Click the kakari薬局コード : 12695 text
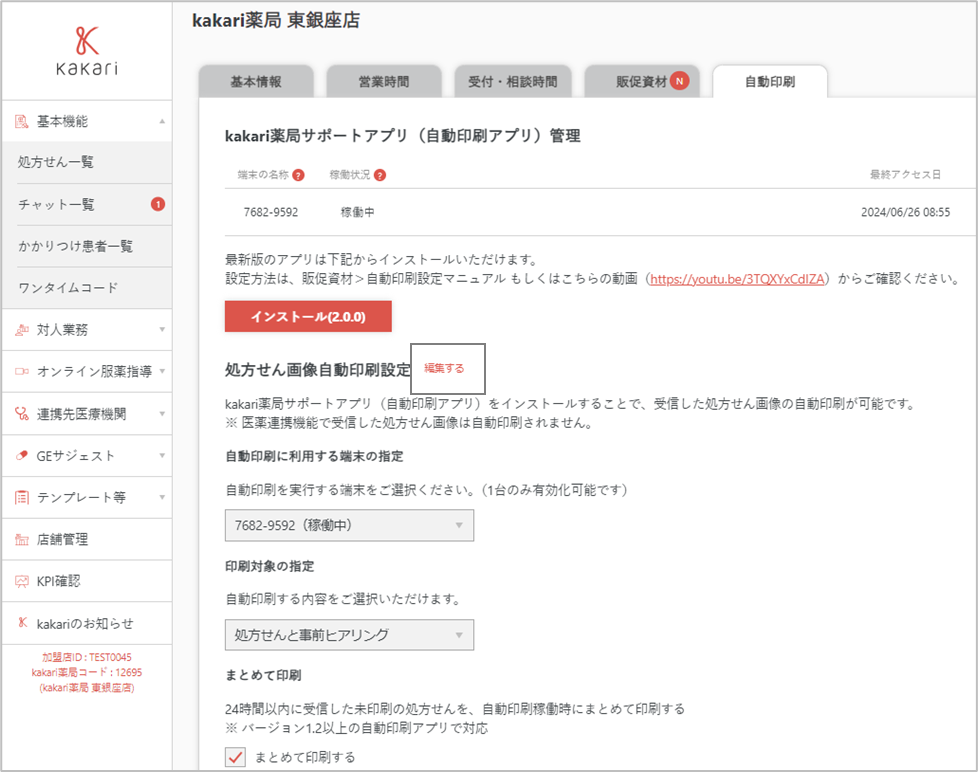978x772 pixels. pyautogui.click(x=87, y=672)
